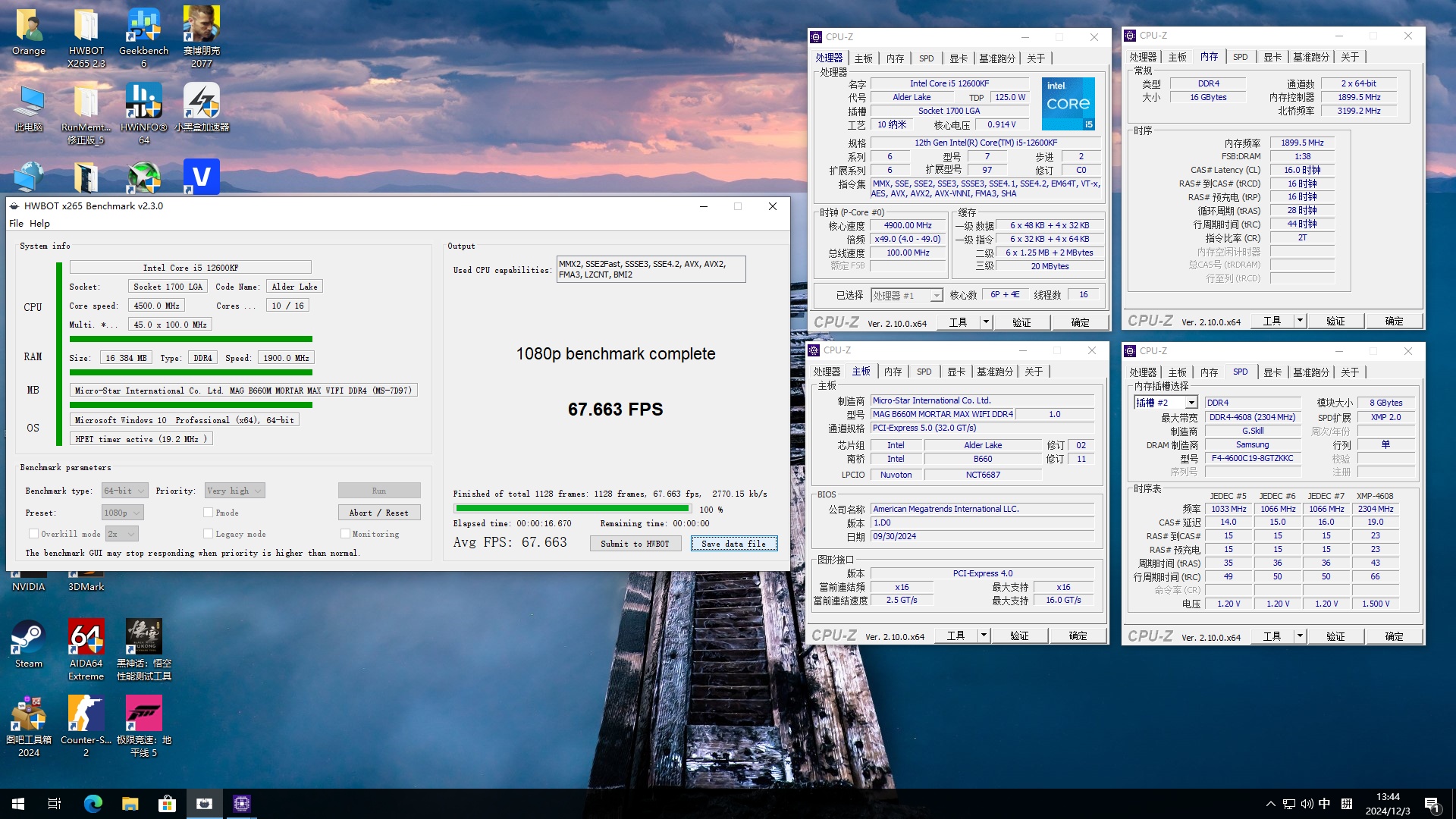This screenshot has height=819, width=1456.
Task: Toggle the Legacy mode checkbox
Action: tap(208, 534)
